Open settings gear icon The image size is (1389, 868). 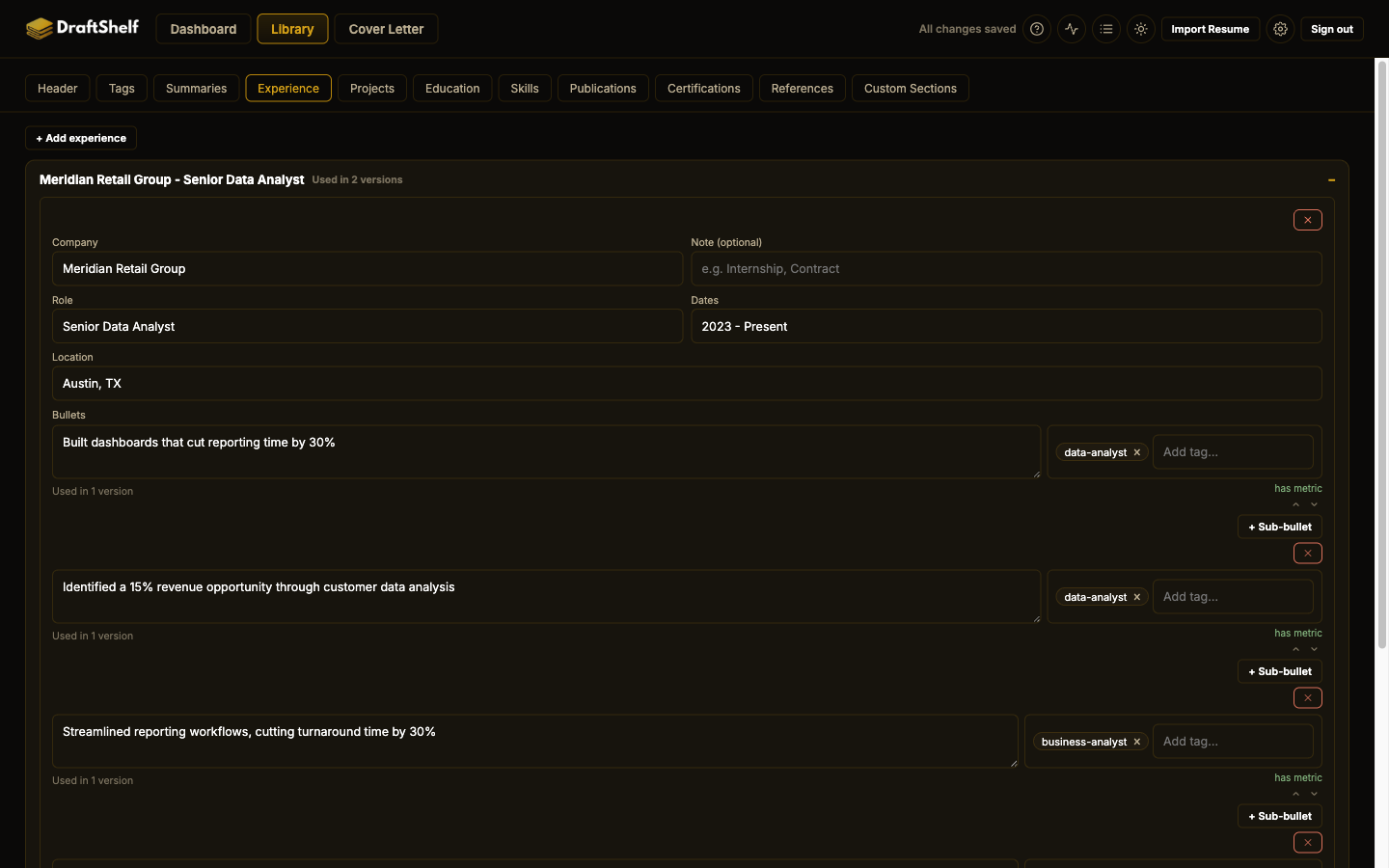point(1280,29)
